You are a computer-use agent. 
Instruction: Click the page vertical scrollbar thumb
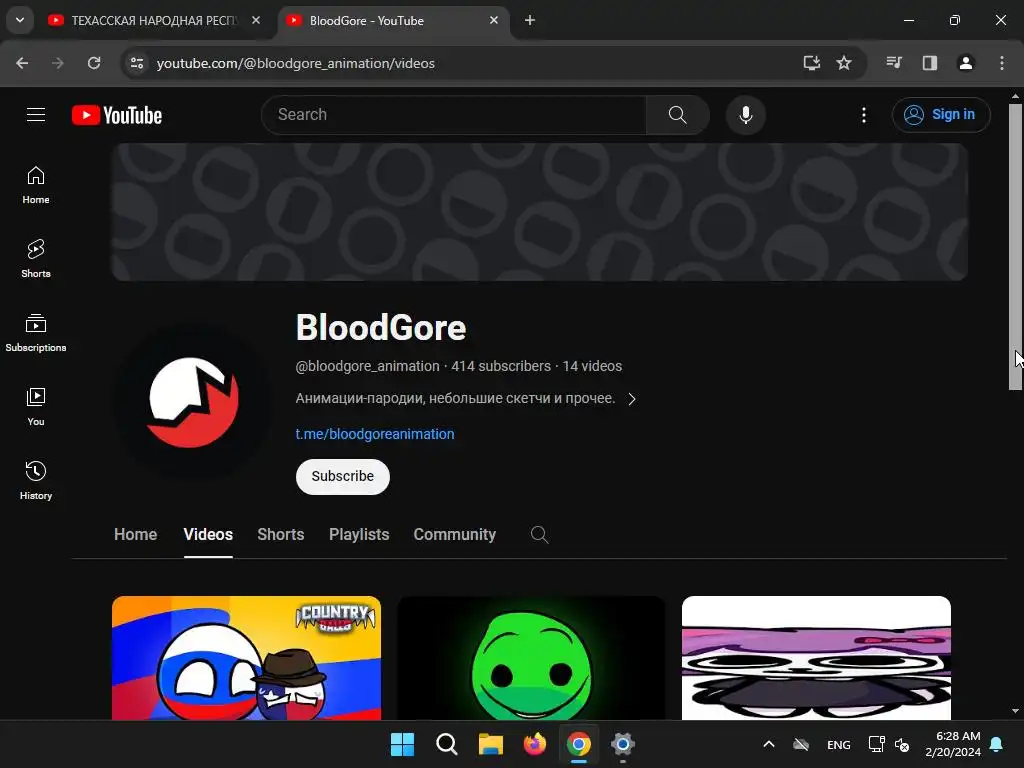pyautogui.click(x=1015, y=247)
